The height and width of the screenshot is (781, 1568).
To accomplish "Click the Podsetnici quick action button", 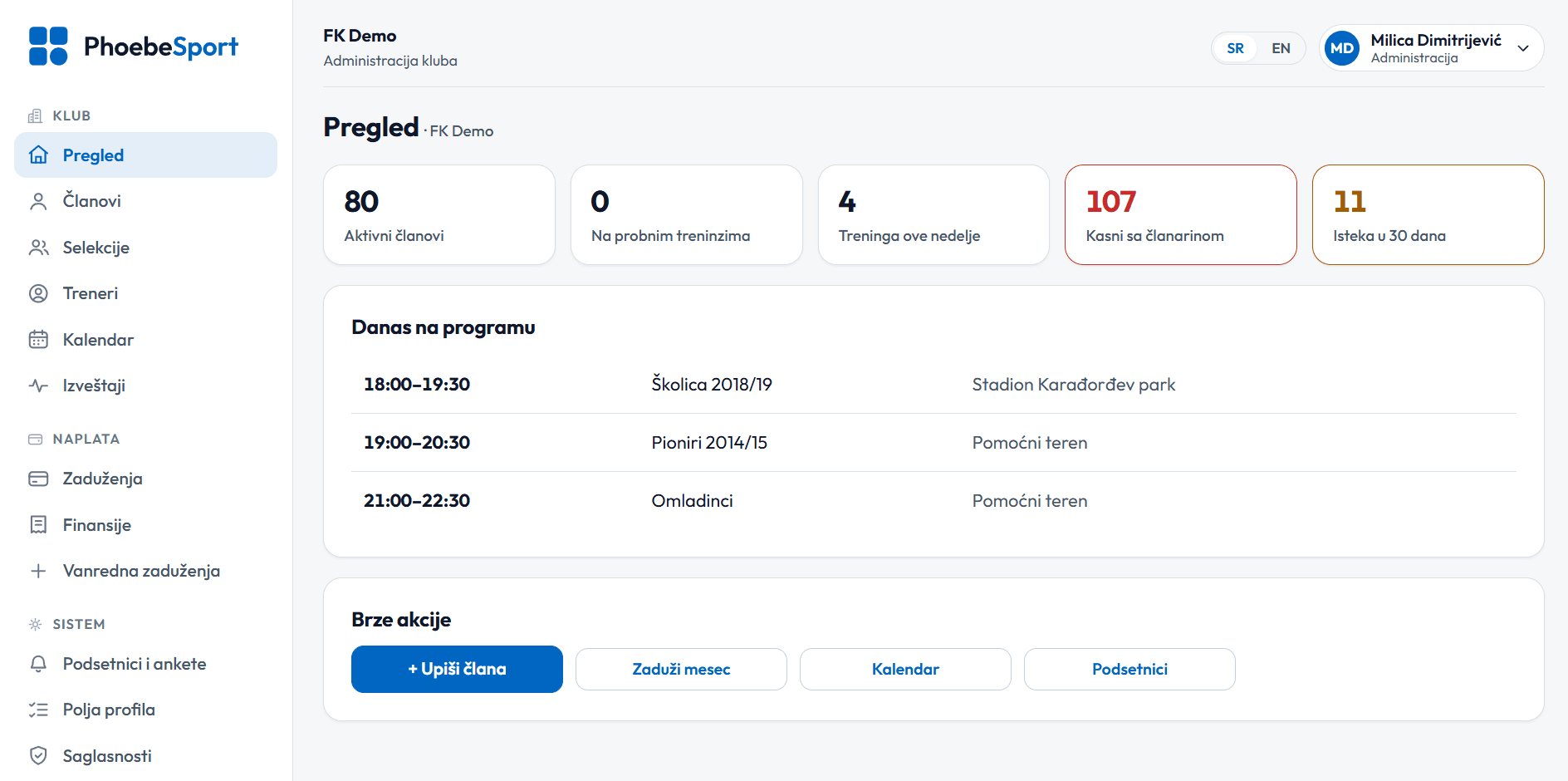I will (x=1129, y=669).
